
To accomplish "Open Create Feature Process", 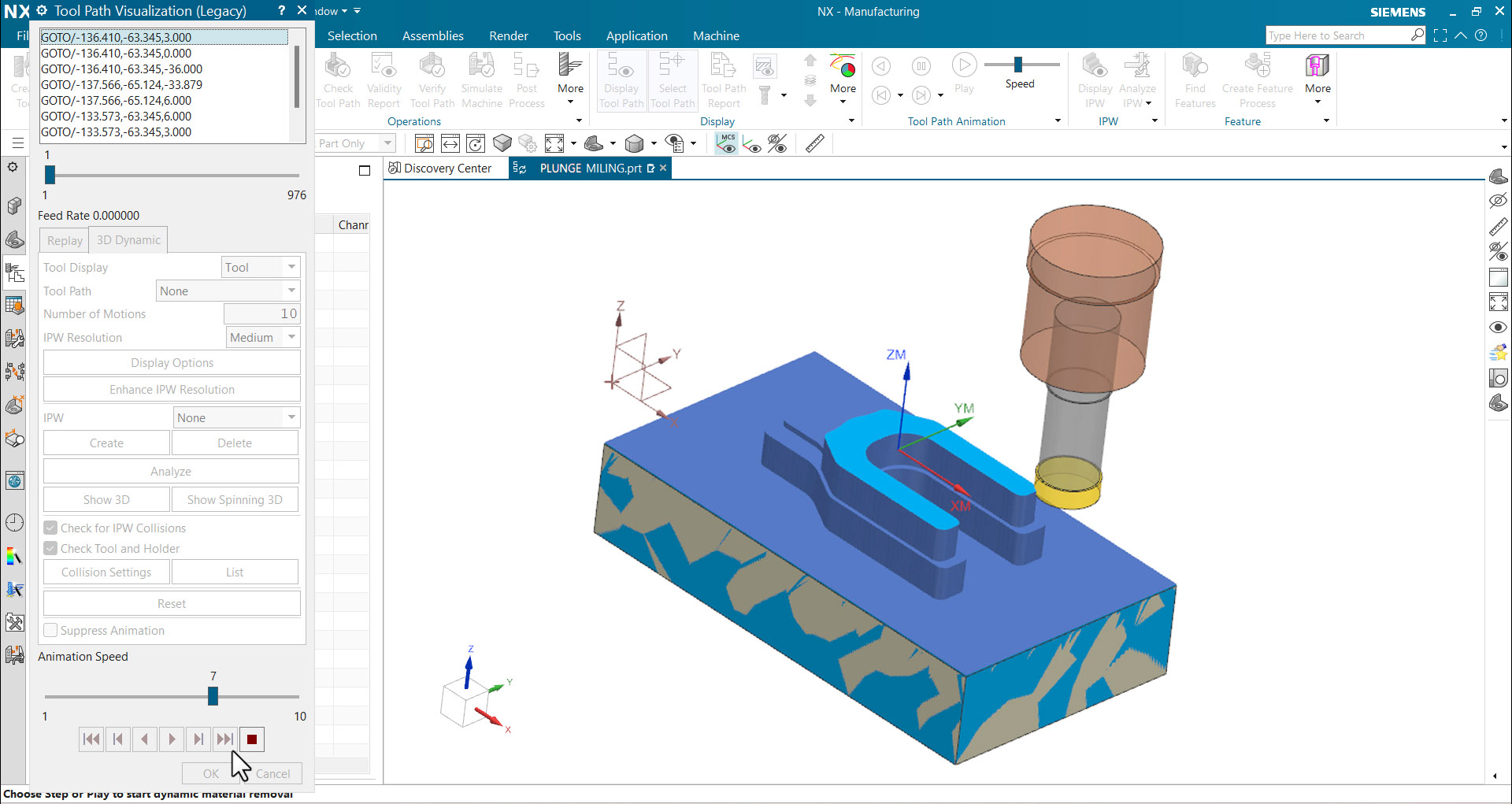I will [1257, 79].
